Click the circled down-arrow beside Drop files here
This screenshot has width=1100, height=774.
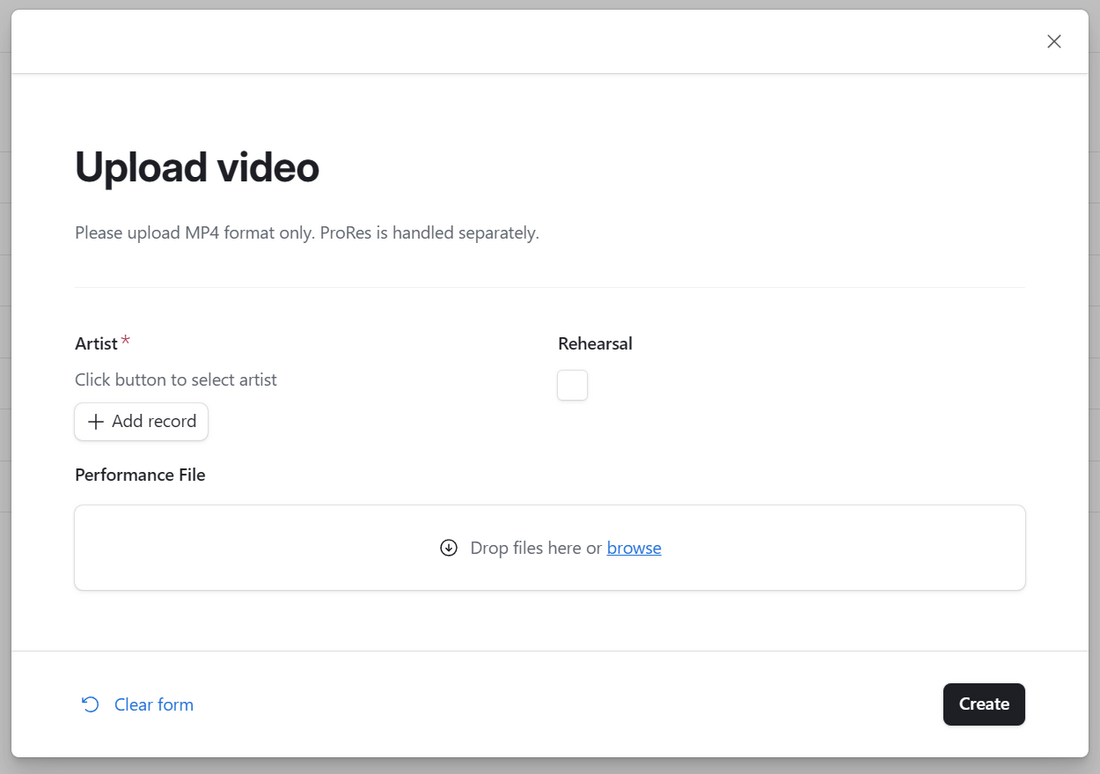pos(448,548)
